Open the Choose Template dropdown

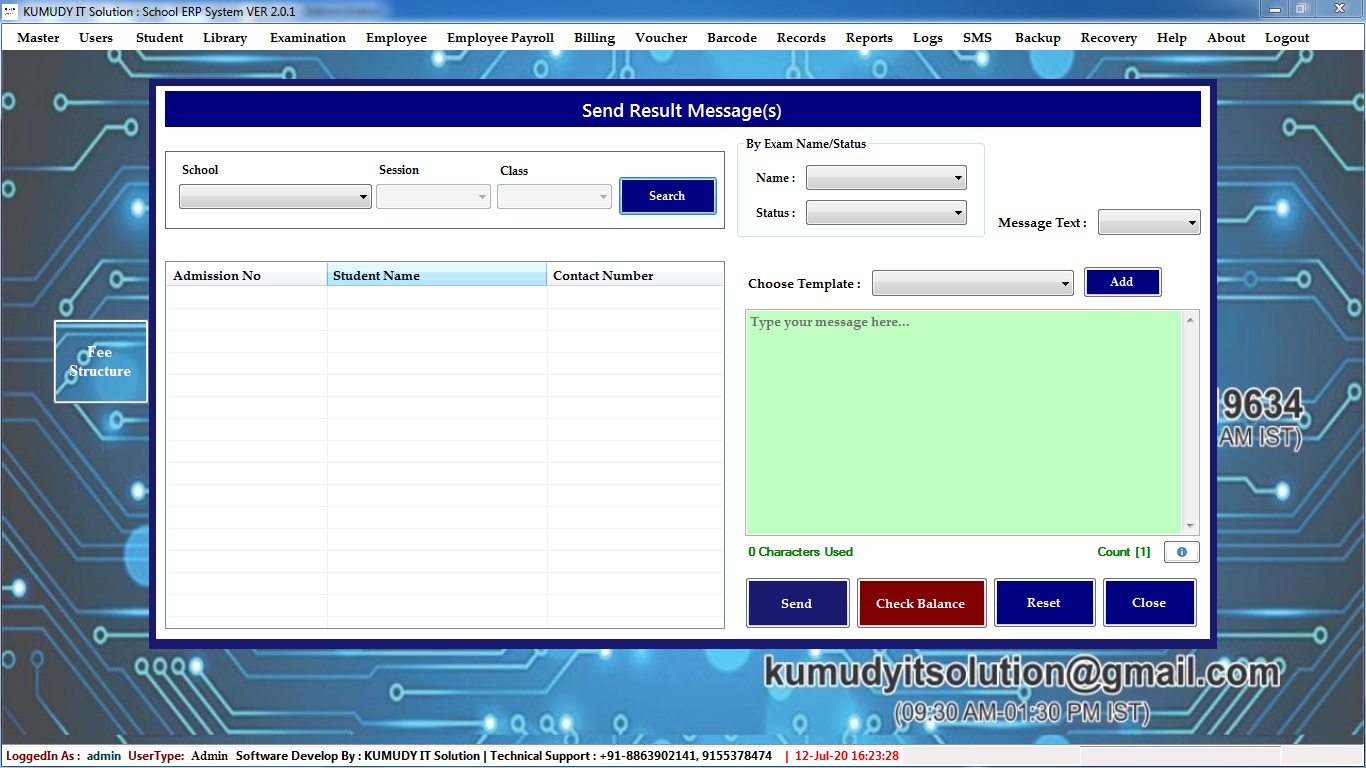pos(972,284)
